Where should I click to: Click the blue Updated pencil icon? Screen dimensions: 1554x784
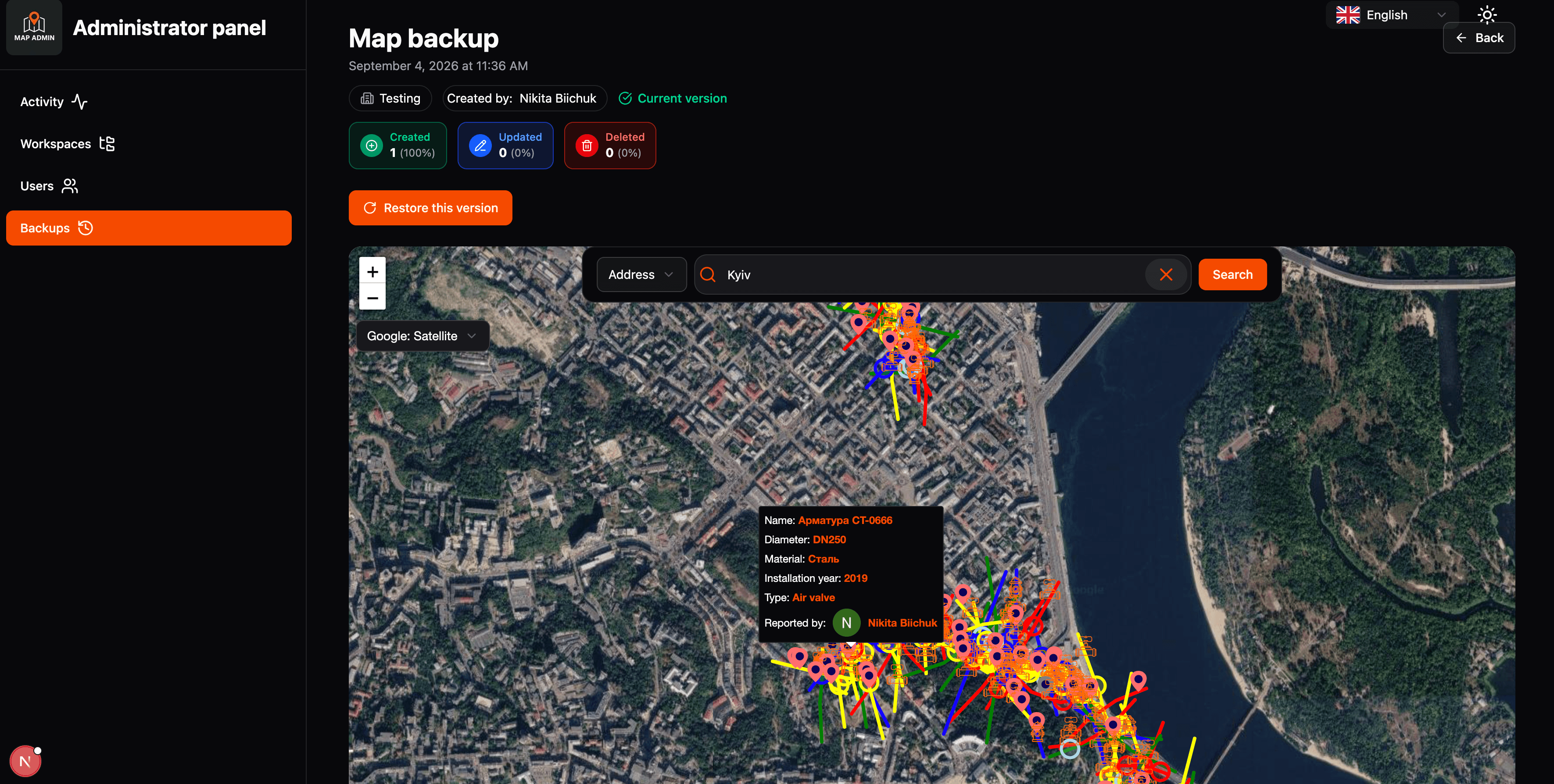coord(480,145)
